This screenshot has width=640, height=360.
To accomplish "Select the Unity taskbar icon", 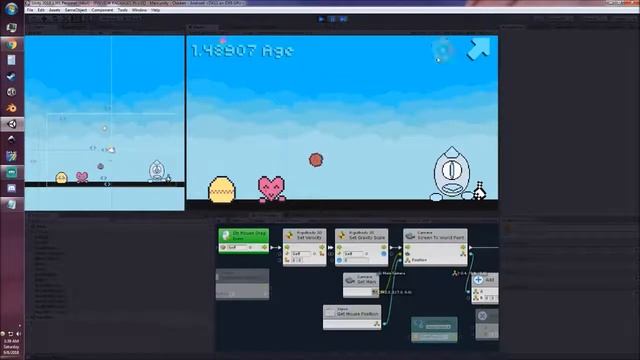I will point(11,124).
